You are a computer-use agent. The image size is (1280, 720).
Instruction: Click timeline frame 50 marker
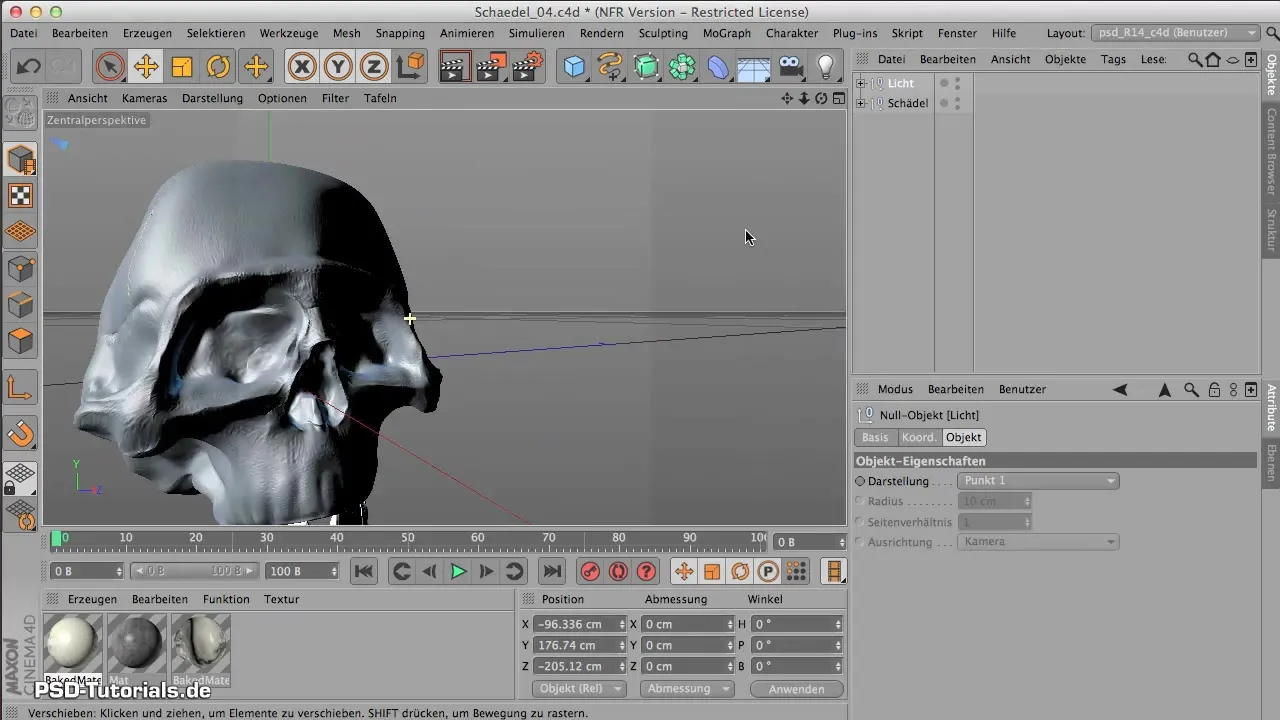(407, 540)
